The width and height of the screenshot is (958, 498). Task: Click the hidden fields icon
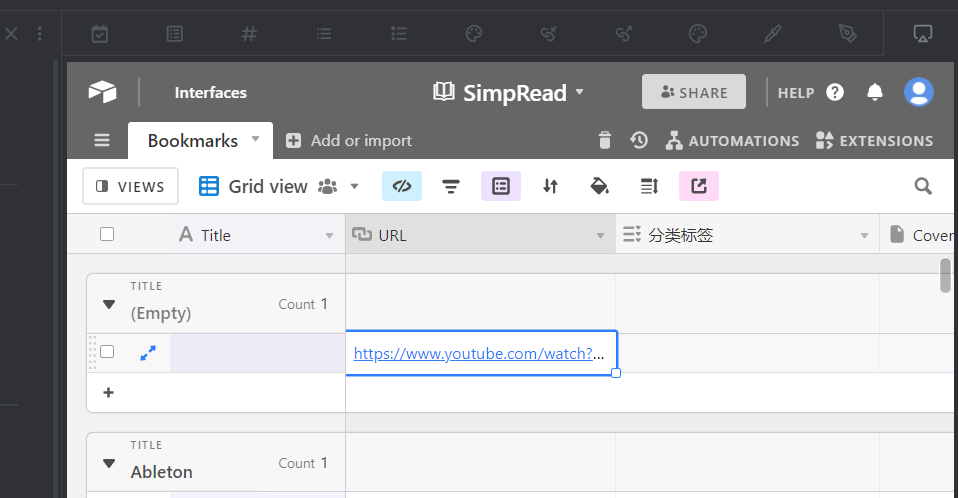pos(402,186)
